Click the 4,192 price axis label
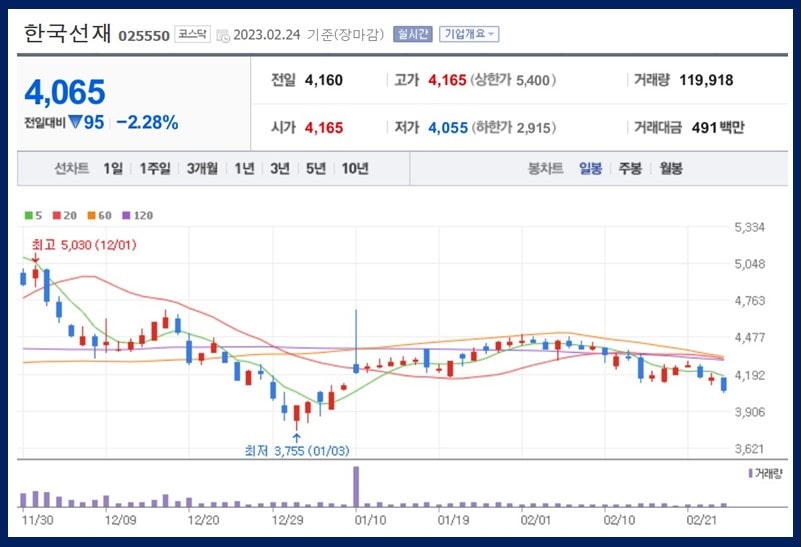 click(749, 375)
